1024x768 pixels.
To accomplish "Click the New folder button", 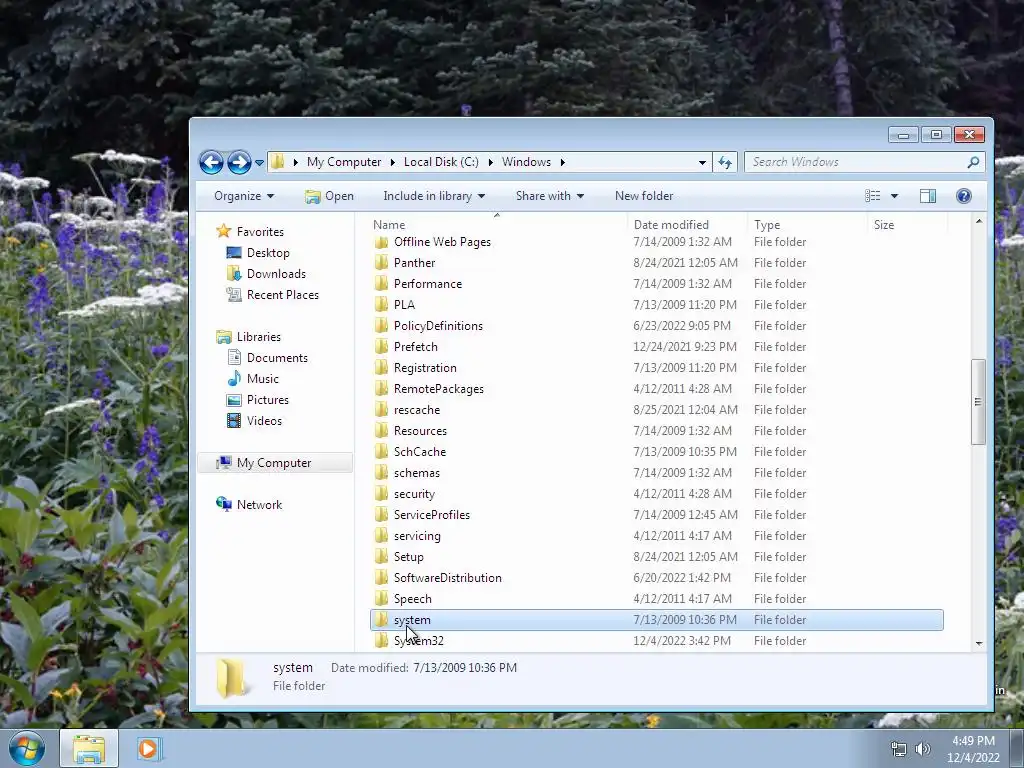I will click(644, 196).
